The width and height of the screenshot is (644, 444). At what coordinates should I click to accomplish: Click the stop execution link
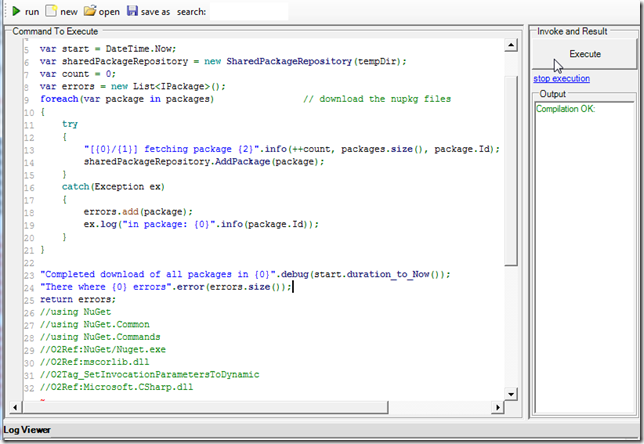(x=561, y=78)
